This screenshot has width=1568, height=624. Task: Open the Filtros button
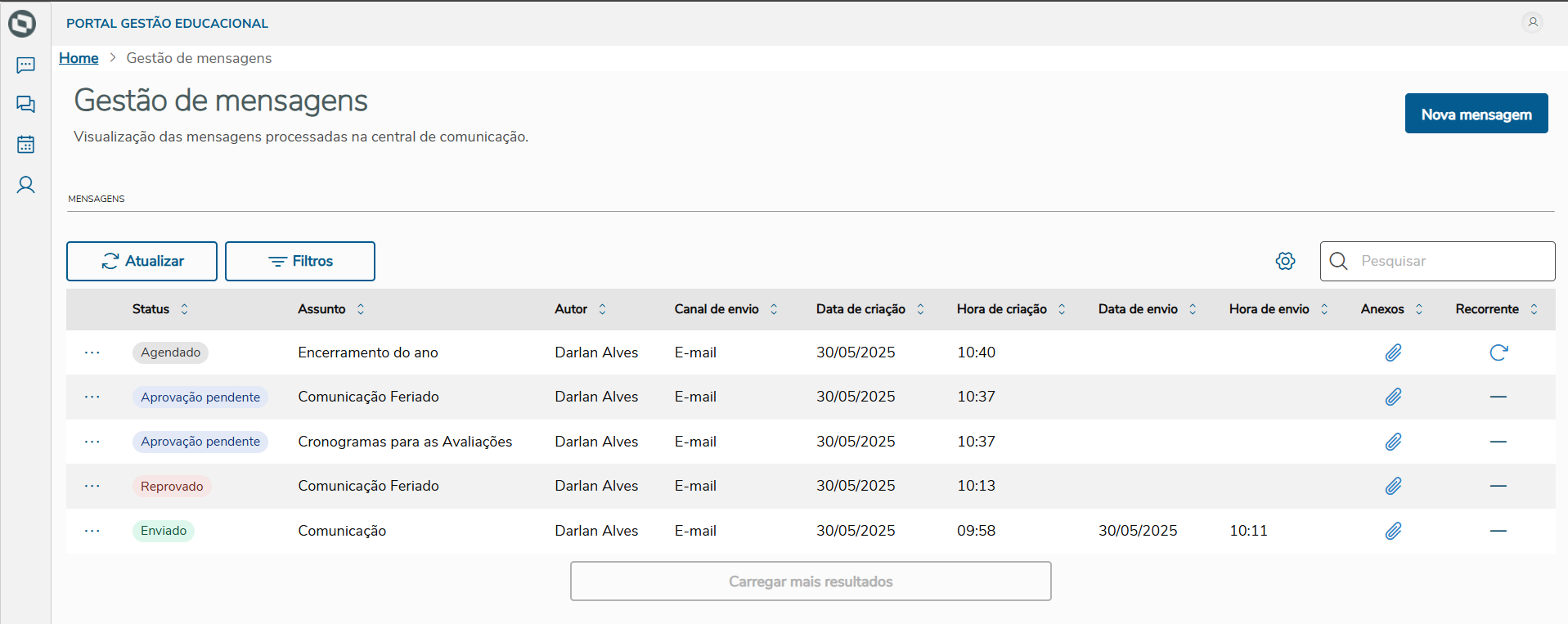pos(300,261)
